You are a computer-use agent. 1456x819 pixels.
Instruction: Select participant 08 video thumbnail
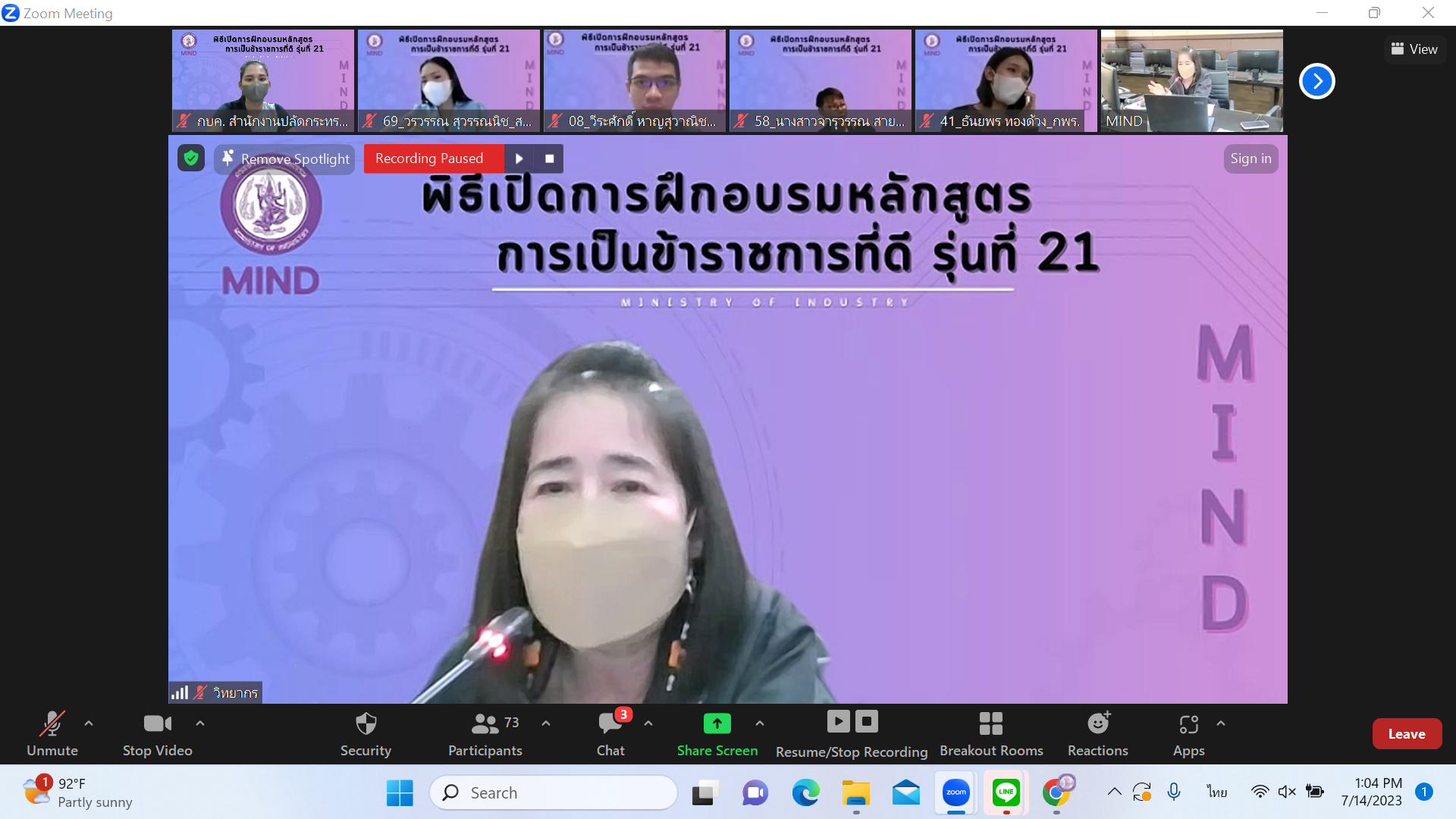(635, 80)
